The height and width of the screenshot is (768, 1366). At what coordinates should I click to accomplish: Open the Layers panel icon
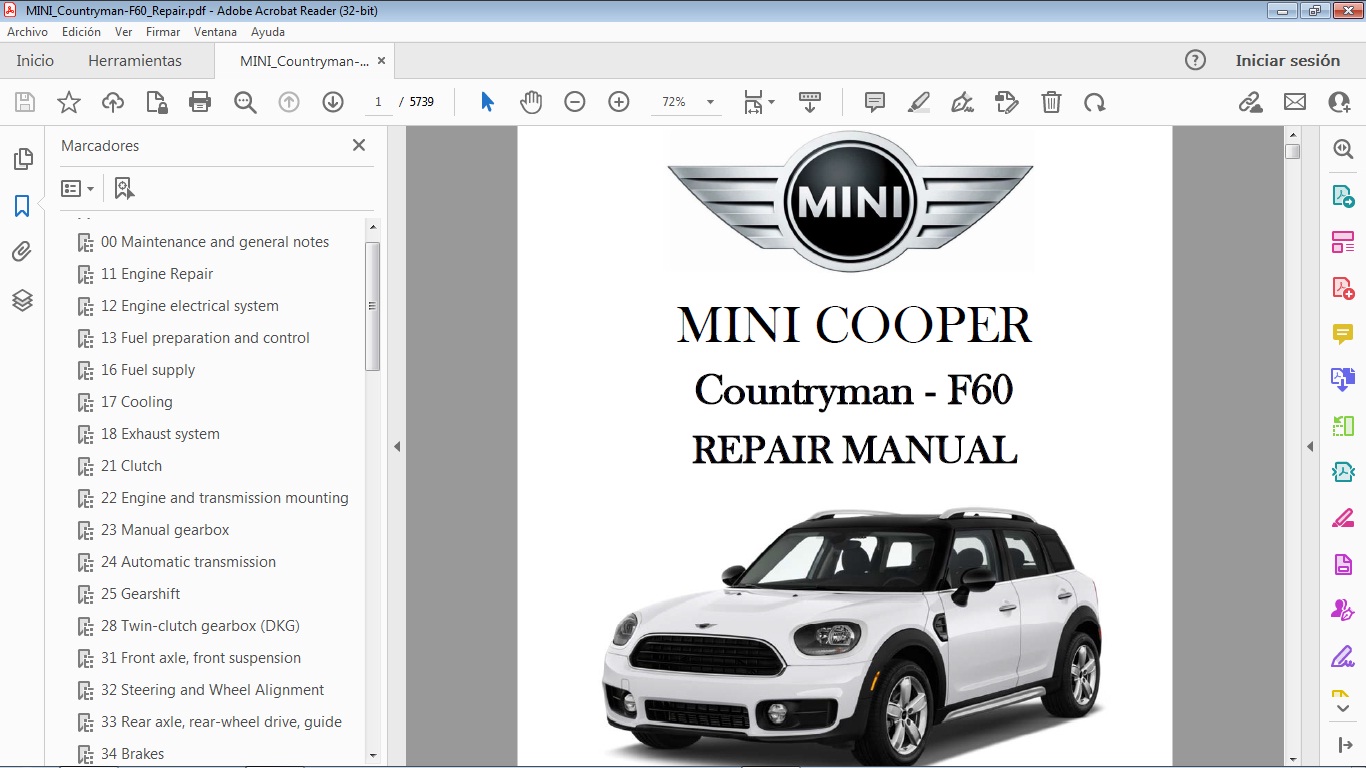pos(23,299)
